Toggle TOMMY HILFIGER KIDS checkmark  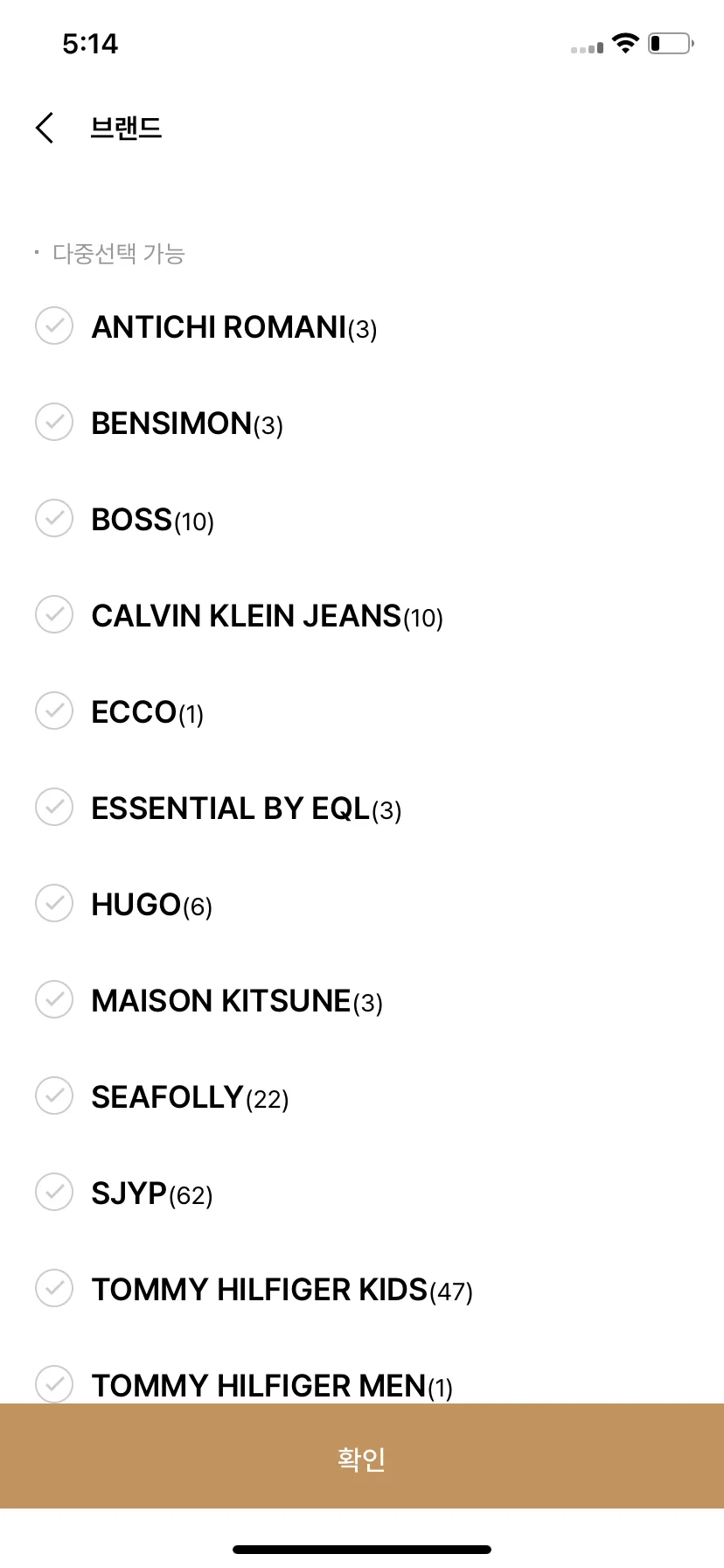click(x=54, y=1288)
